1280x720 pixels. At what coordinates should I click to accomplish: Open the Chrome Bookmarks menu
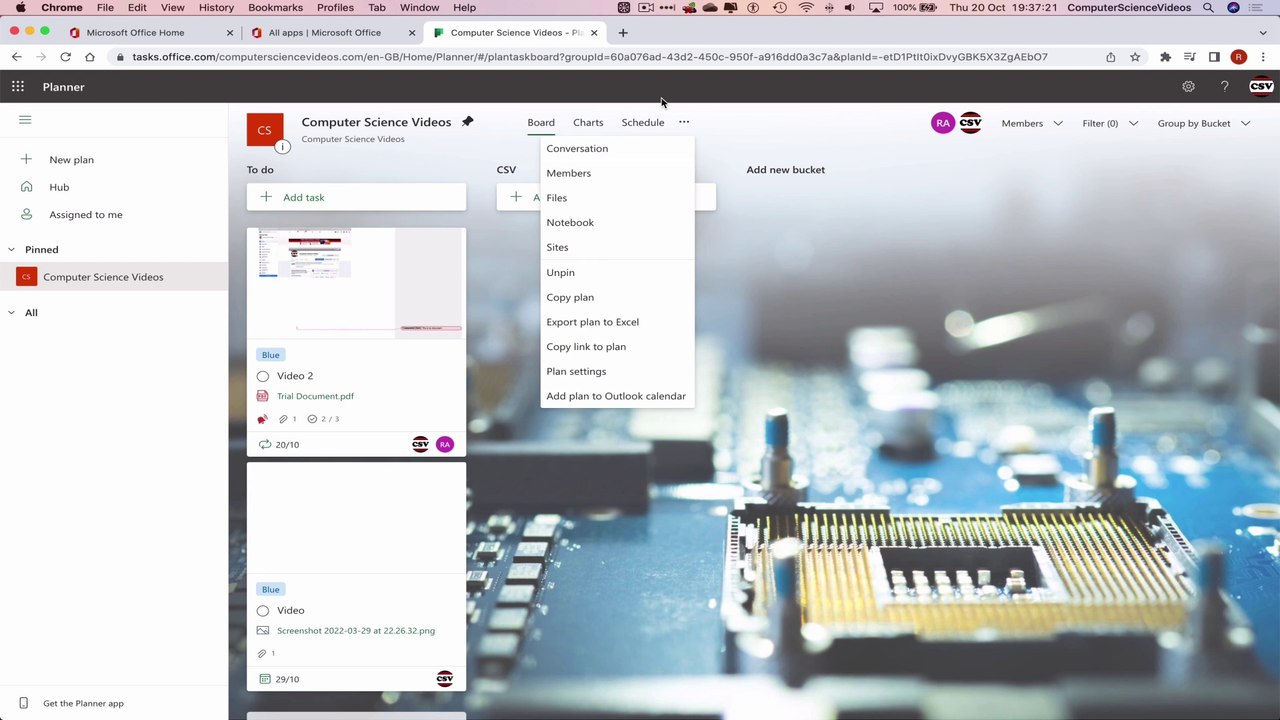pos(275,8)
